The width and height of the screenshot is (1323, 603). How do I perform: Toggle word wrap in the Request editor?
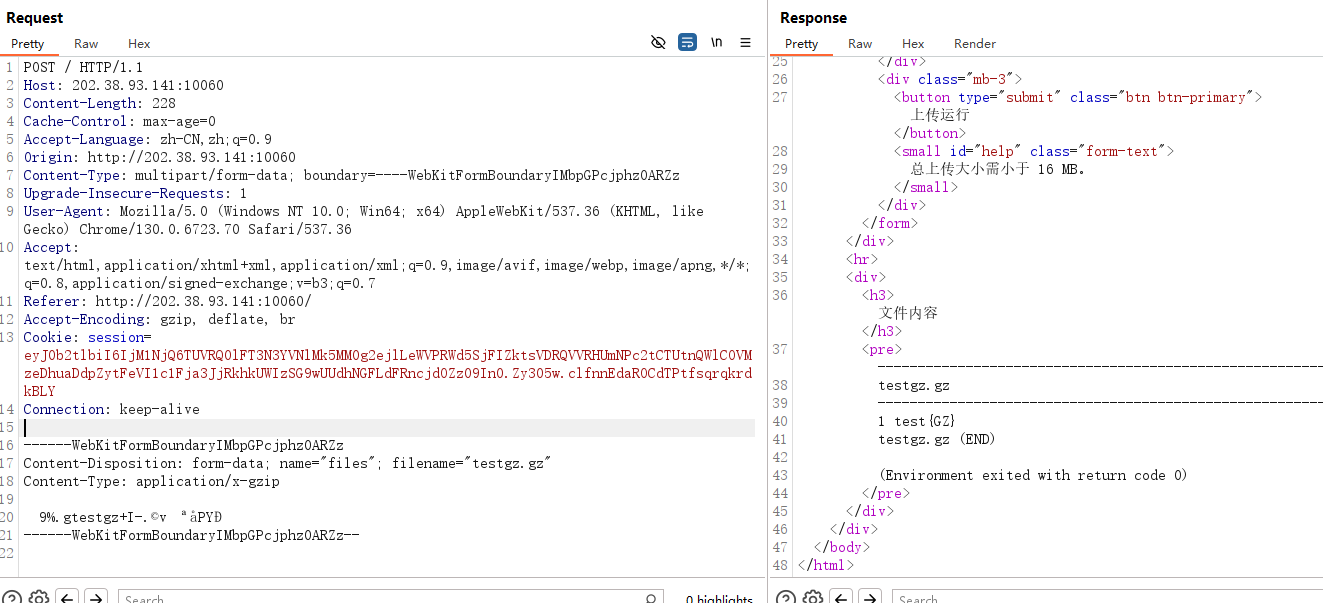pos(687,42)
